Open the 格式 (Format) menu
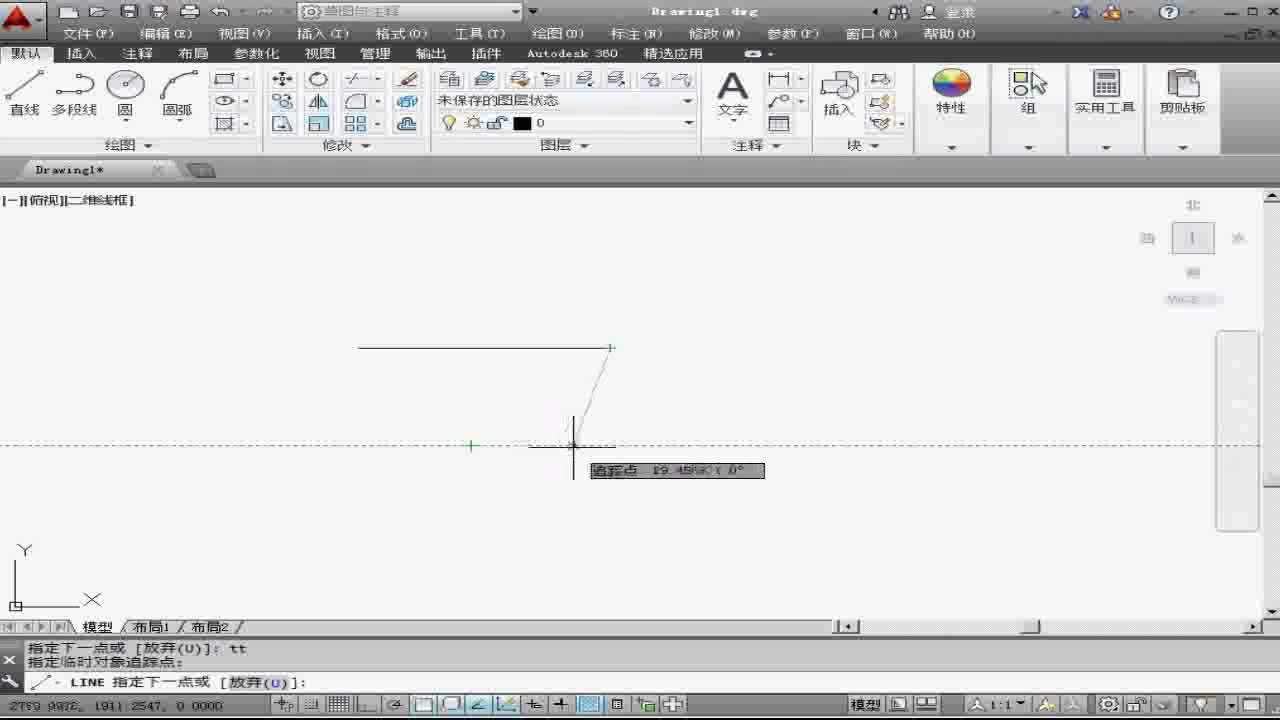 (x=399, y=33)
